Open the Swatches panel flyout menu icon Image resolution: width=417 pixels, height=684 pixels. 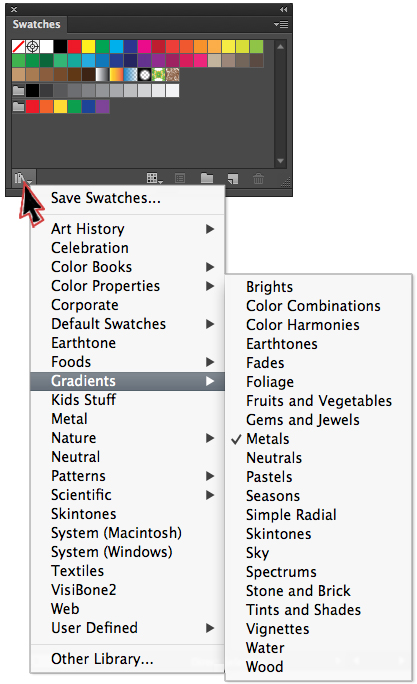pos(281,24)
